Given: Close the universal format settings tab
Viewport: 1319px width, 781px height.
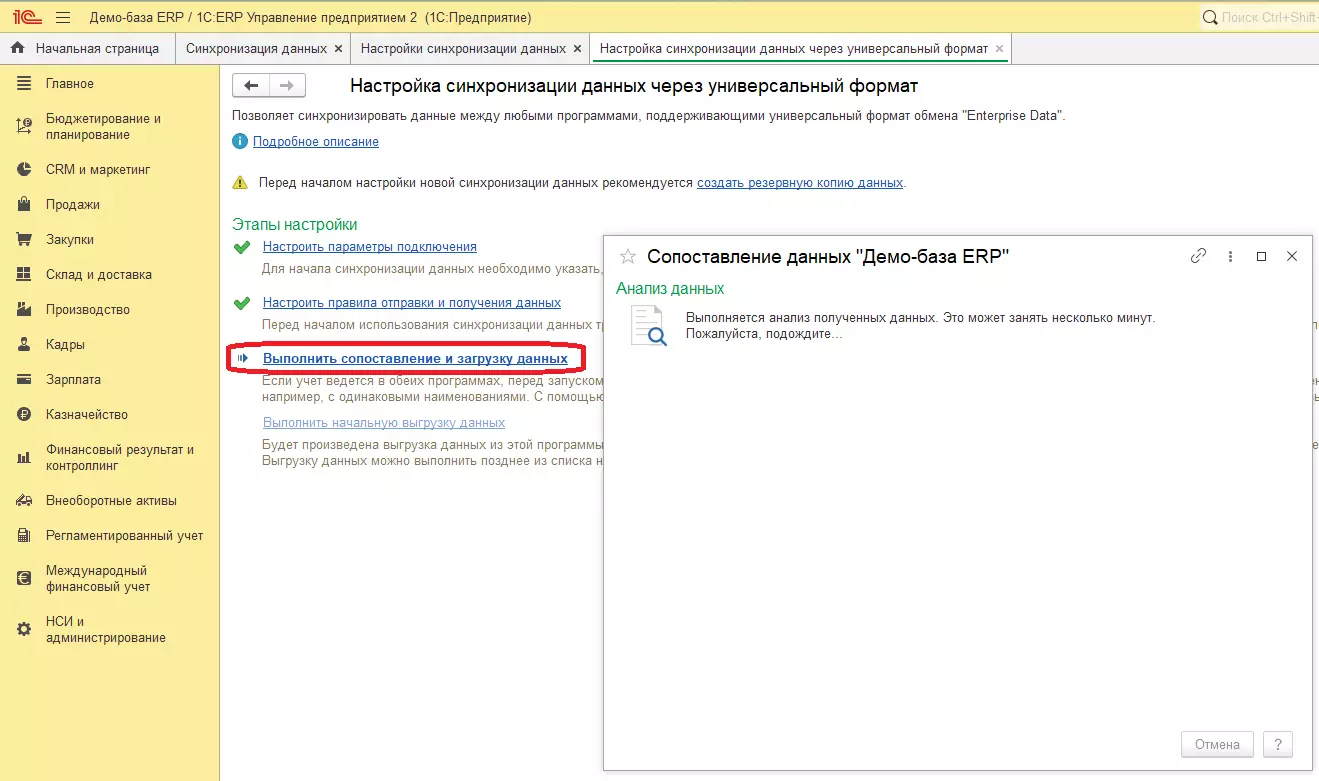Looking at the screenshot, I should coord(1000,48).
